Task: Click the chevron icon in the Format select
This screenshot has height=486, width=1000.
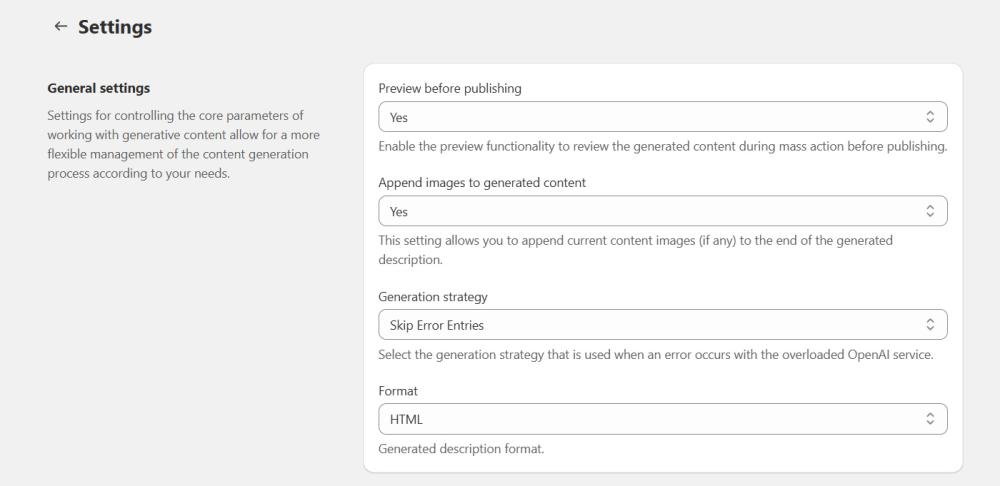Action: (x=930, y=419)
